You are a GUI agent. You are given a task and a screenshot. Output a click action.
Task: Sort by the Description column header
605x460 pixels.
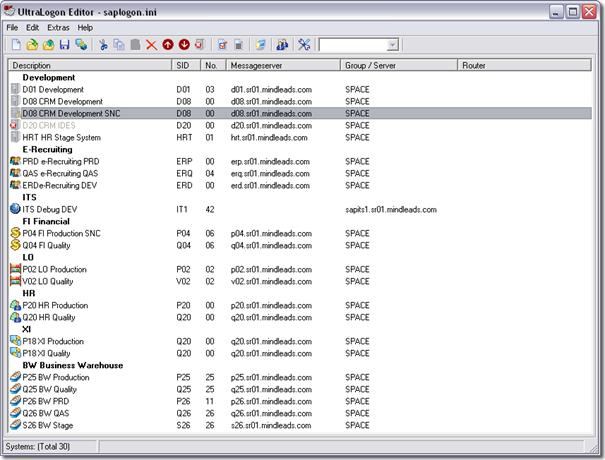tap(90, 65)
